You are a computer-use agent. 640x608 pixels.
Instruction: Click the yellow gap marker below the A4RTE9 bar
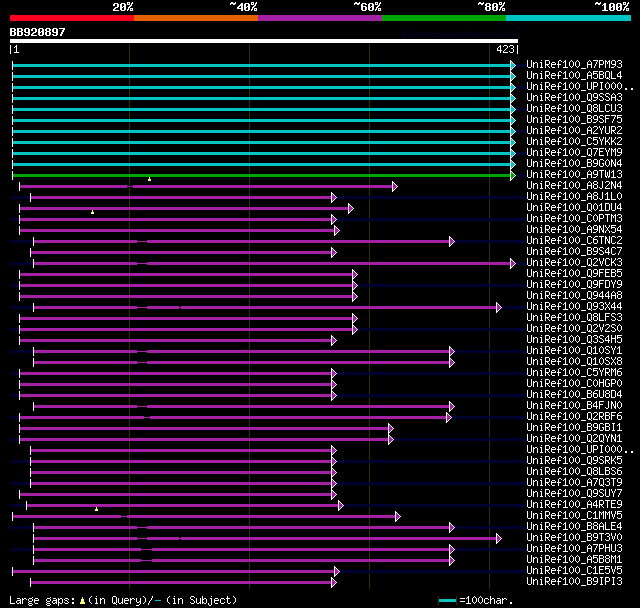point(96,509)
